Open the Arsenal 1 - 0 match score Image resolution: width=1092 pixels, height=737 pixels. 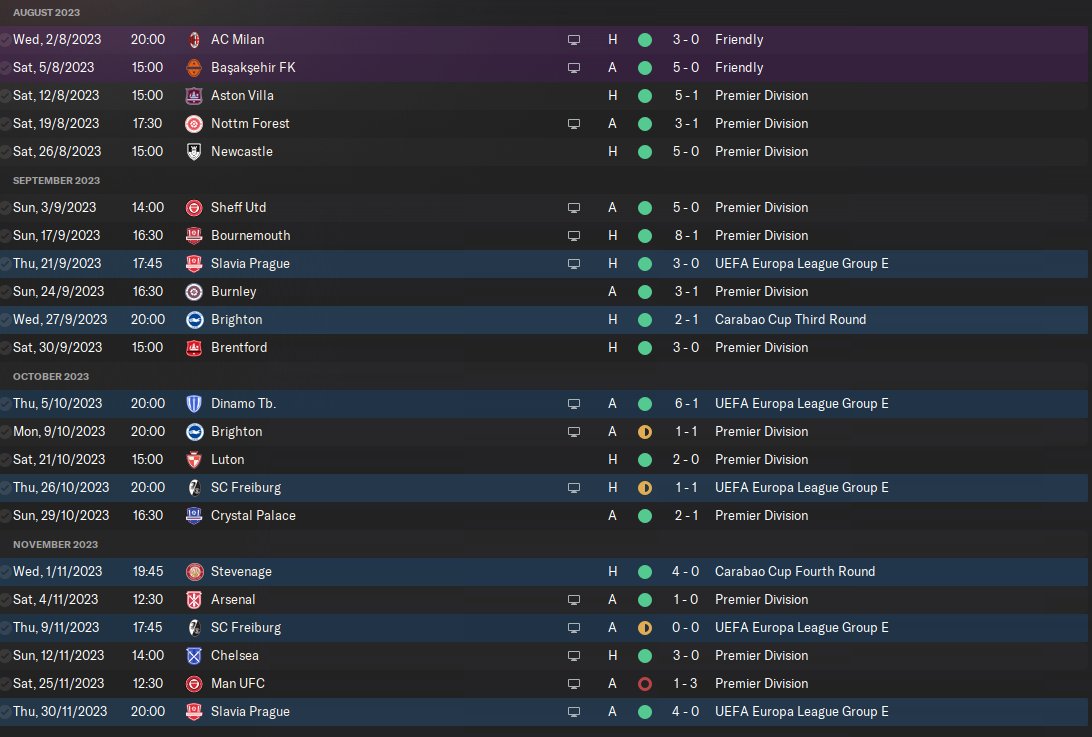coord(686,599)
